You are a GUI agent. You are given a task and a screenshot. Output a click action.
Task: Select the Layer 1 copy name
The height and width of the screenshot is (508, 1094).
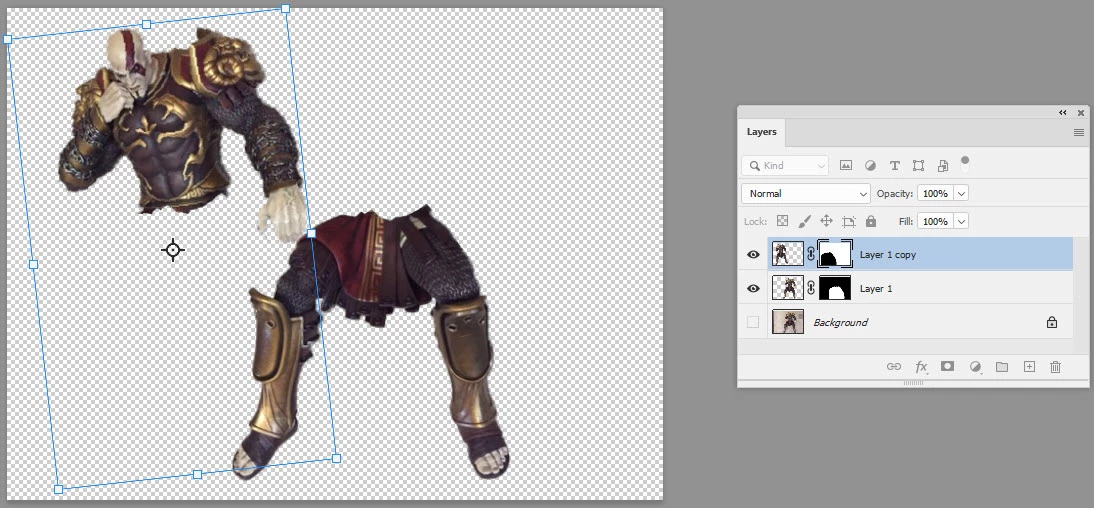click(x=887, y=255)
